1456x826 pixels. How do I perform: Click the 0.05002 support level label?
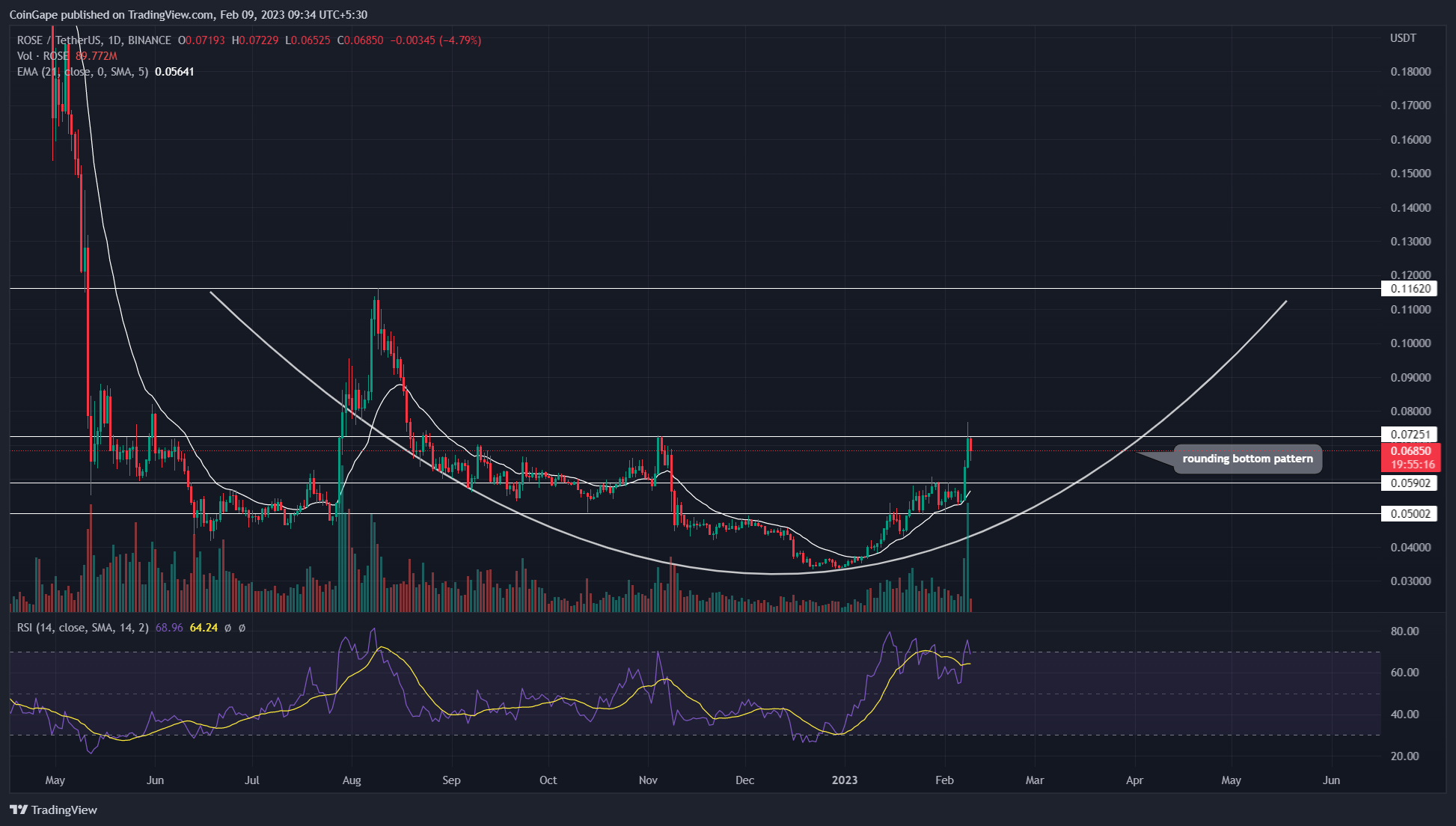coord(1410,514)
